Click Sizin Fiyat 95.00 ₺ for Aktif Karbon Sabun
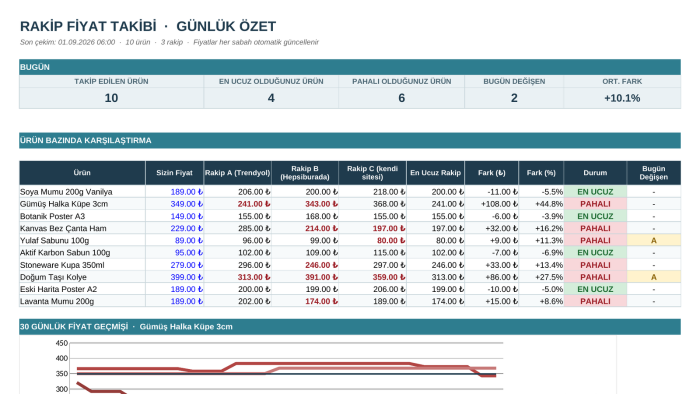 tap(174, 253)
